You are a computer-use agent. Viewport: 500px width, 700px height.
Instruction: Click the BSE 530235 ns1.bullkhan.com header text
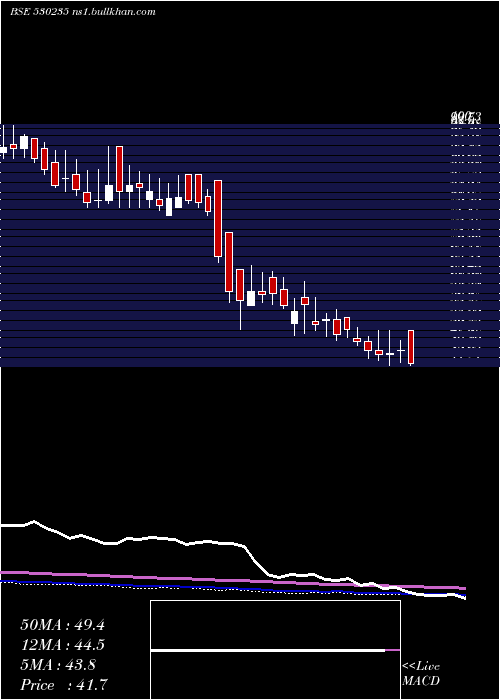(x=83, y=12)
